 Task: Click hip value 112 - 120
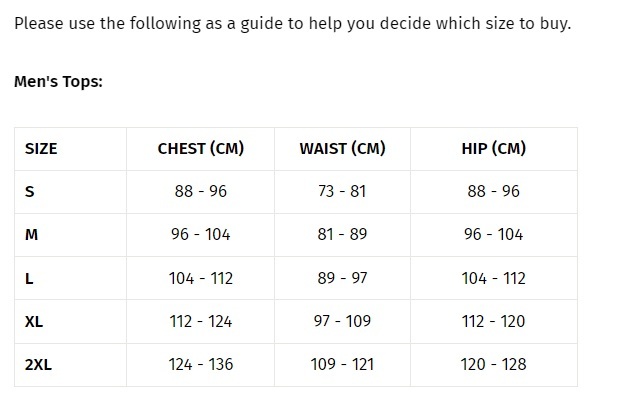(x=493, y=322)
